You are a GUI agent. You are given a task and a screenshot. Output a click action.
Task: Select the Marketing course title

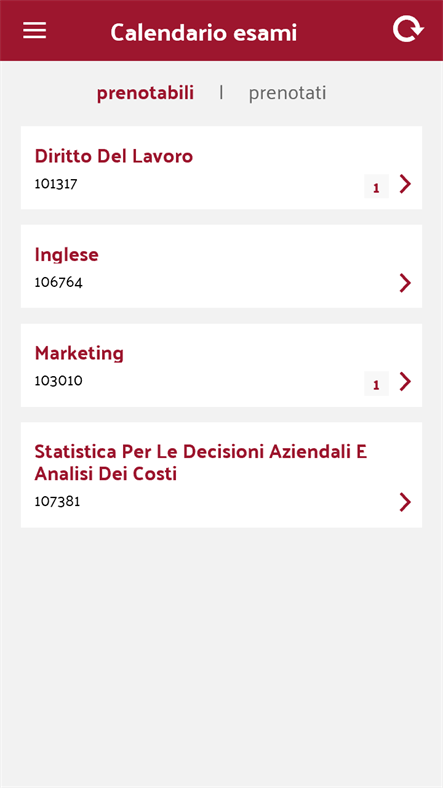click(x=79, y=354)
